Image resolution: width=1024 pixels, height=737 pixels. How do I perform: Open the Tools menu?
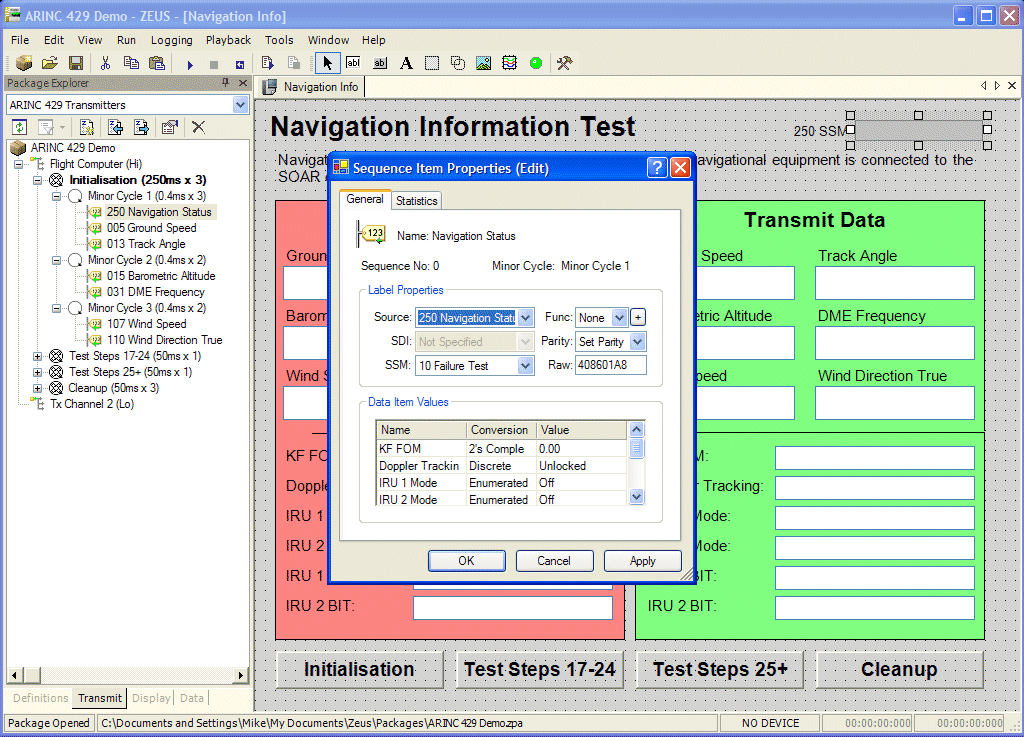279,40
